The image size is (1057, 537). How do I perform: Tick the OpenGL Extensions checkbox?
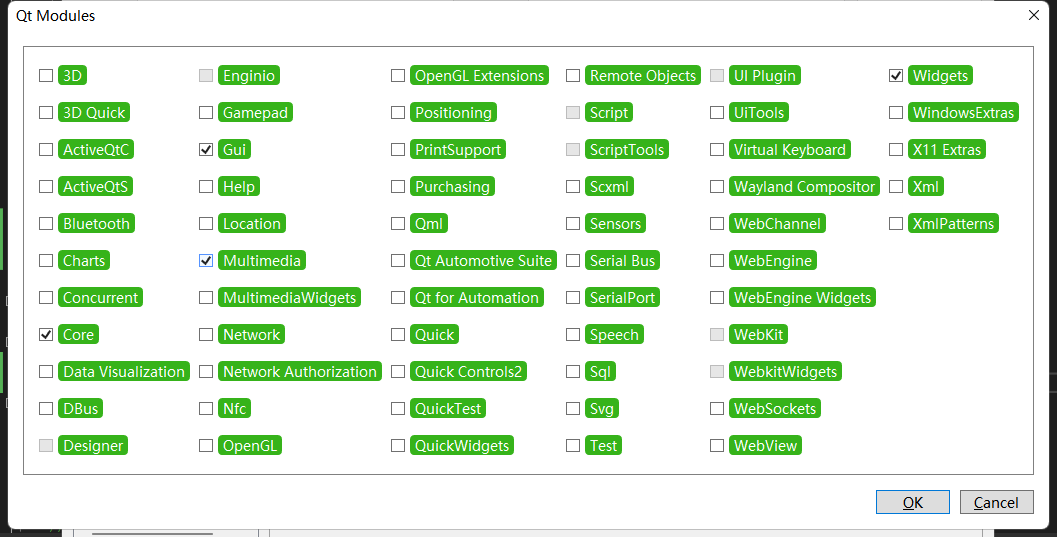point(398,75)
